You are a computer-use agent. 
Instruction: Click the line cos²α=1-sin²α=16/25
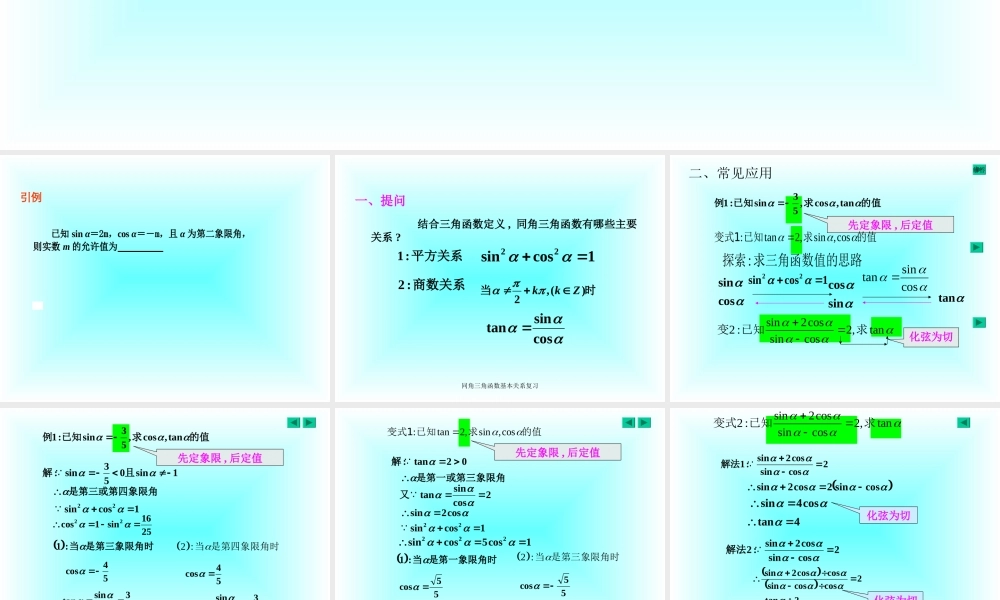(102, 525)
